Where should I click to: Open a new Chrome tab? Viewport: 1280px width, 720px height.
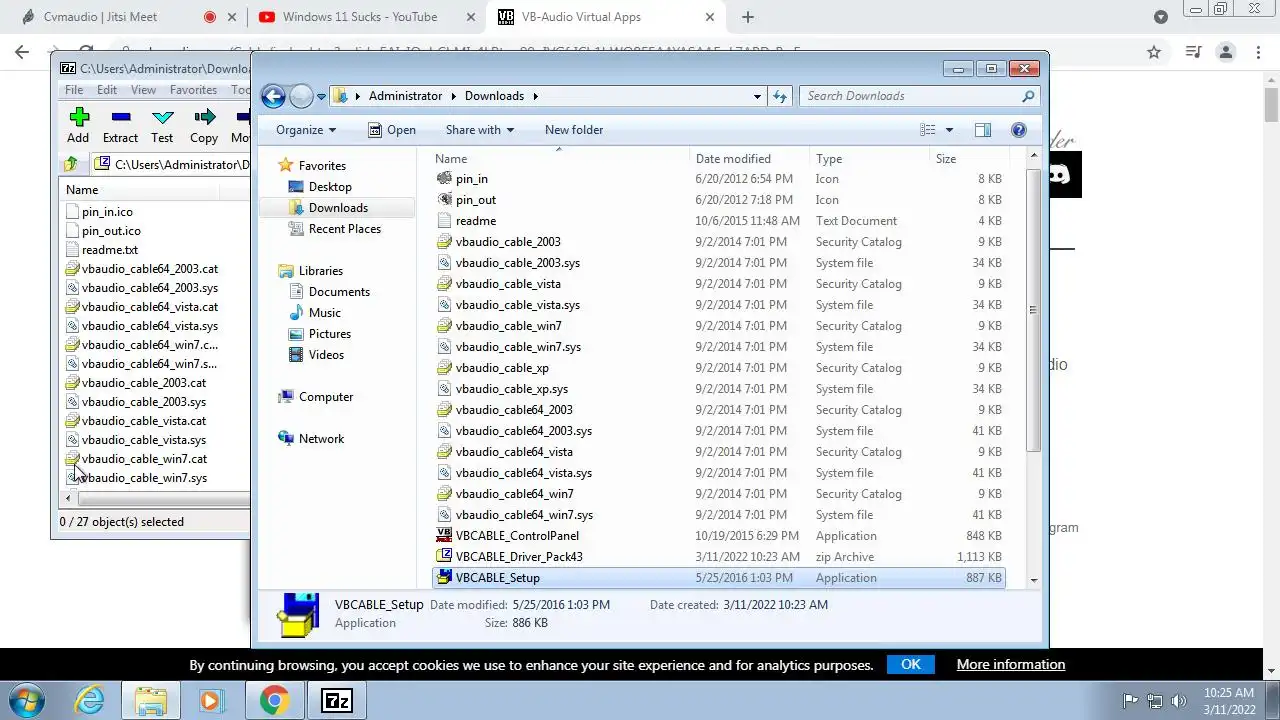(748, 17)
